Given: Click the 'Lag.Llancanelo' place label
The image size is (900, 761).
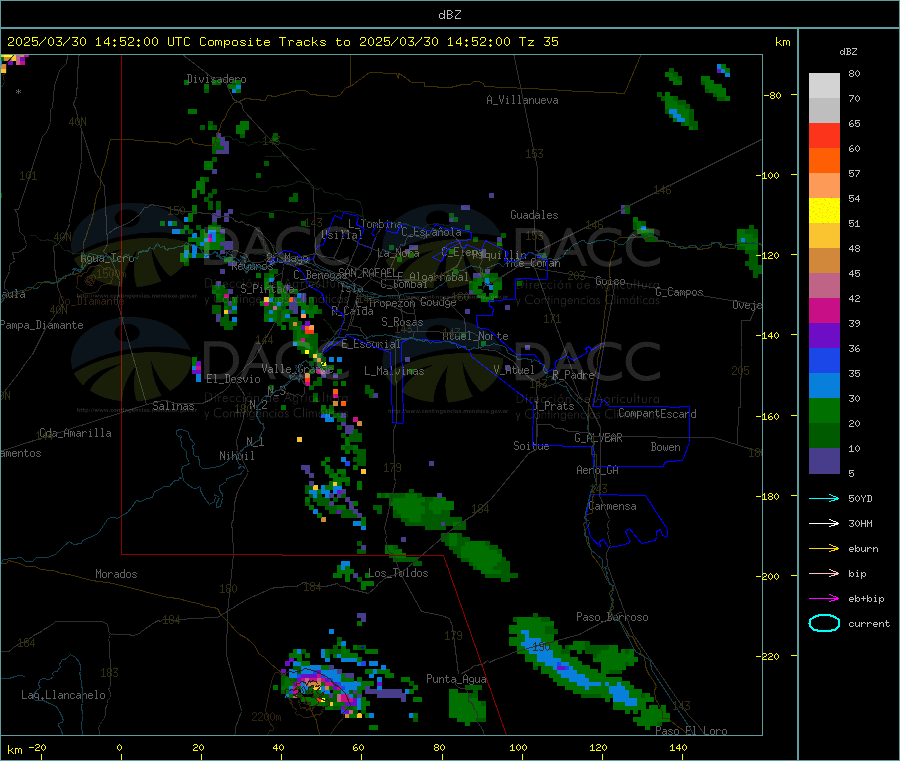Looking at the screenshot, I should click(x=63, y=695).
